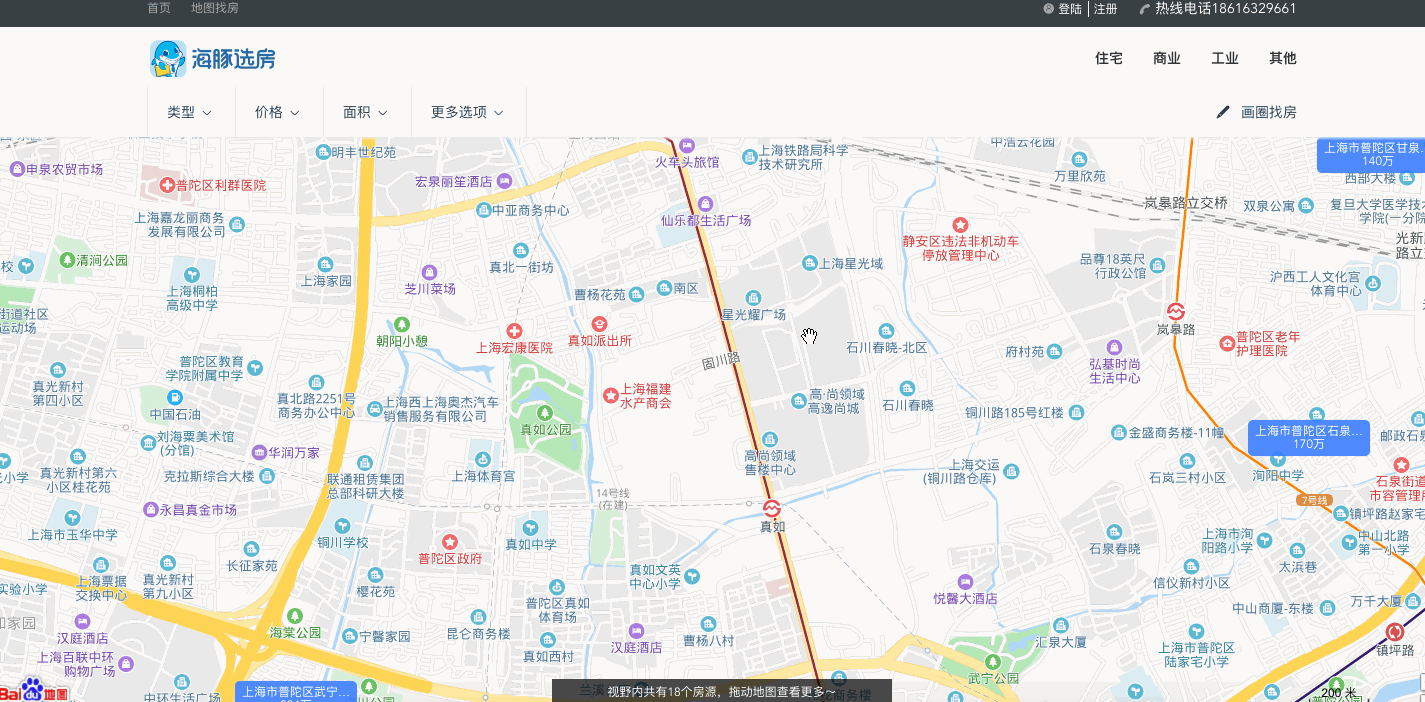
Task: Expand the 更多选项 dropdown
Action: pyautogui.click(x=468, y=112)
